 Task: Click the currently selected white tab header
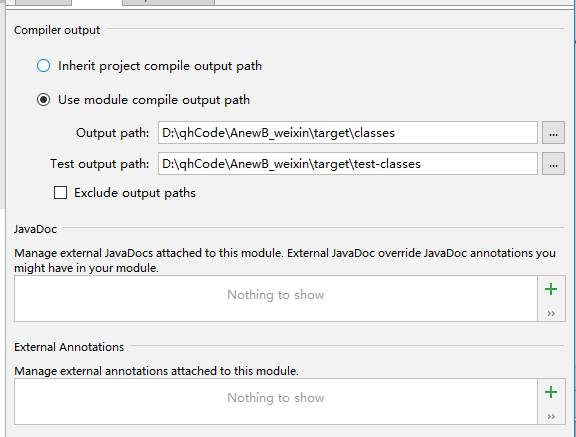[97, 2]
